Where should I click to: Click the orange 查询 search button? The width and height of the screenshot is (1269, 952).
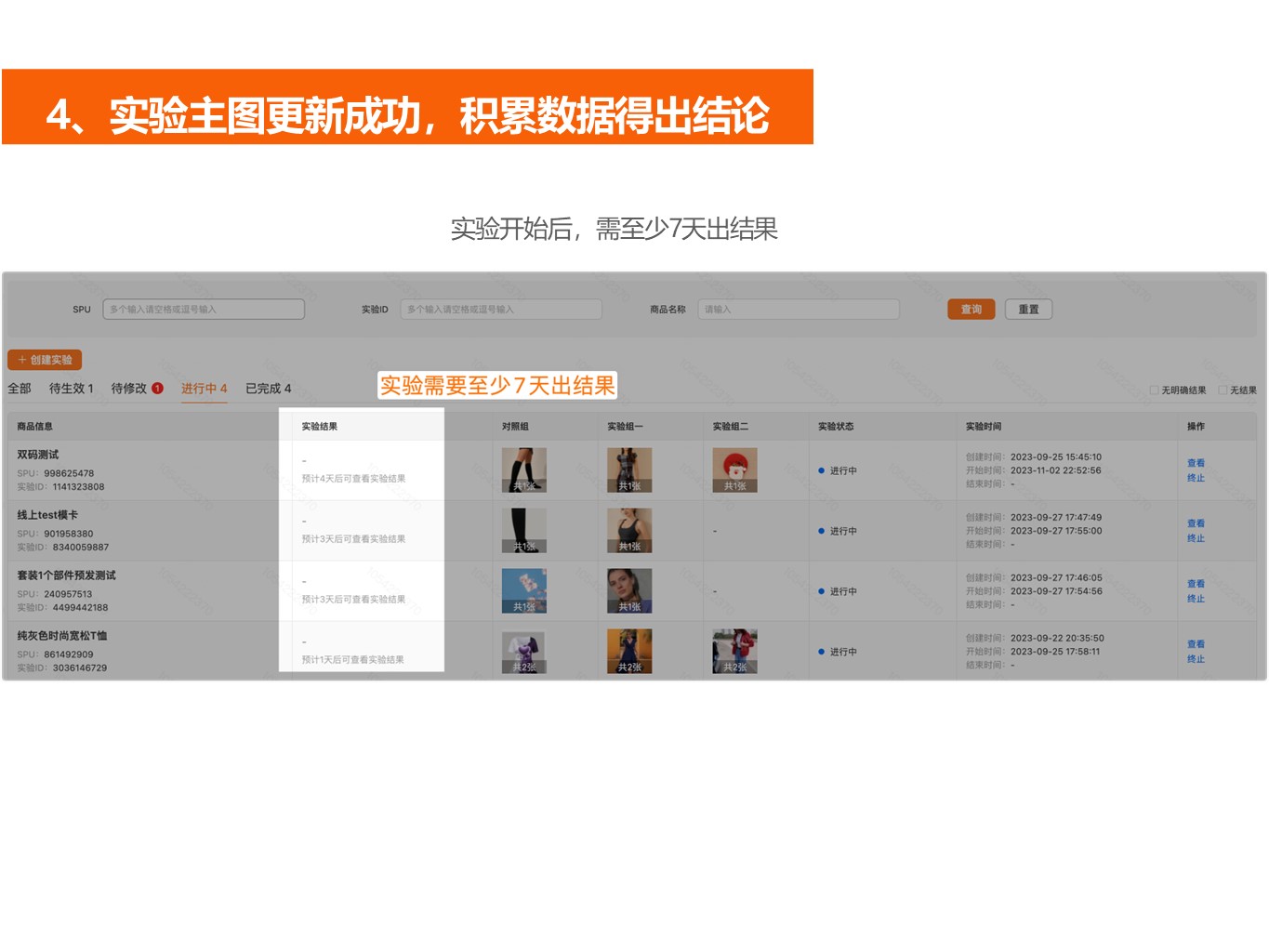(971, 310)
